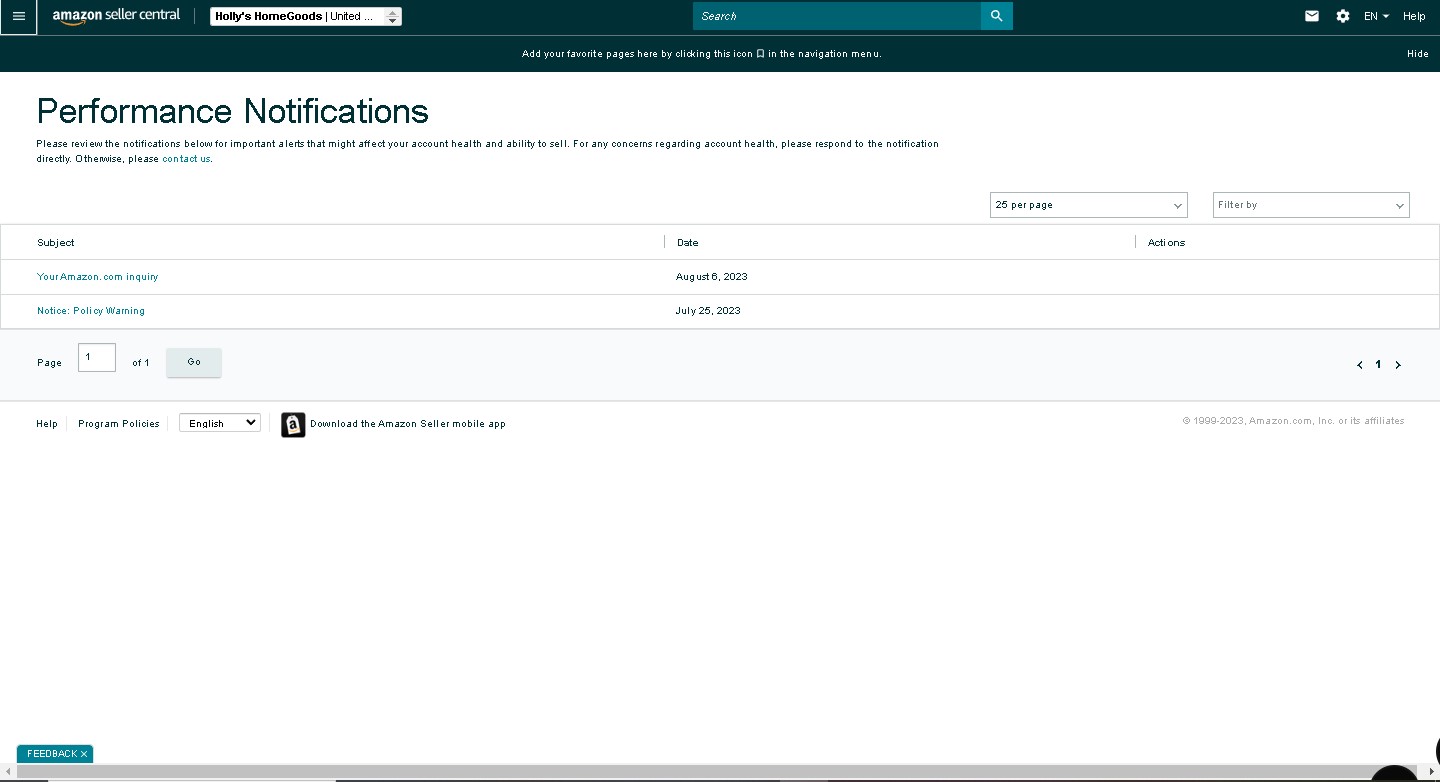
Task: Open the Notice: Policy Warning notification
Action: tap(91, 311)
